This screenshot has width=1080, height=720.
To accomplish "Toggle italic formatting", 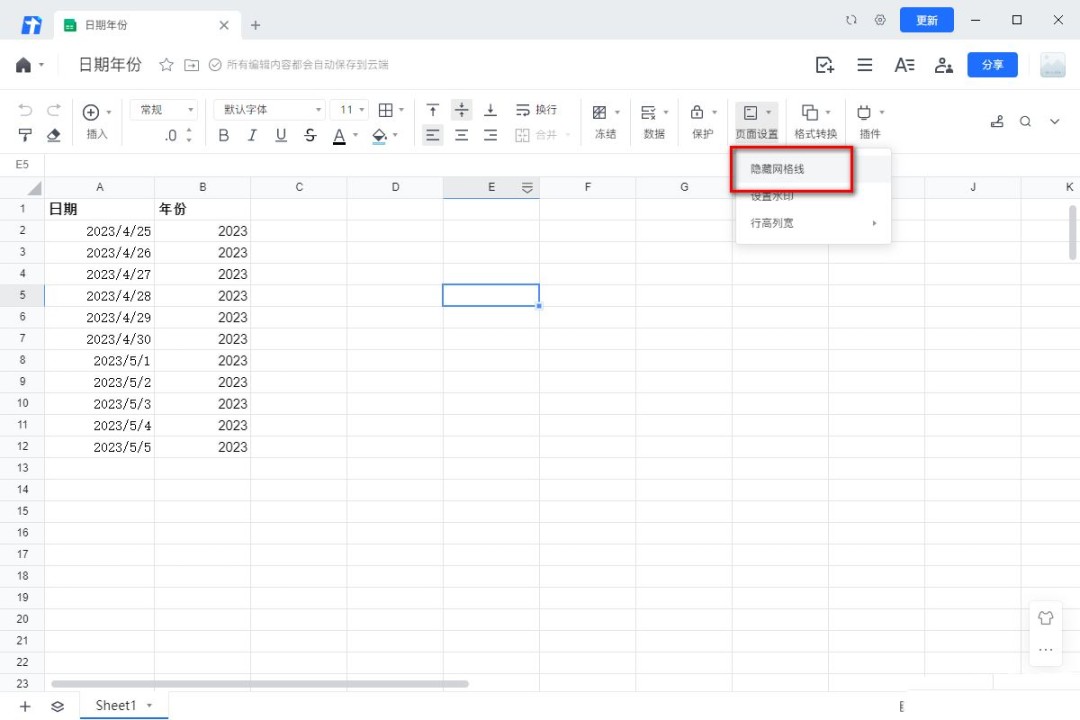I will pos(252,135).
